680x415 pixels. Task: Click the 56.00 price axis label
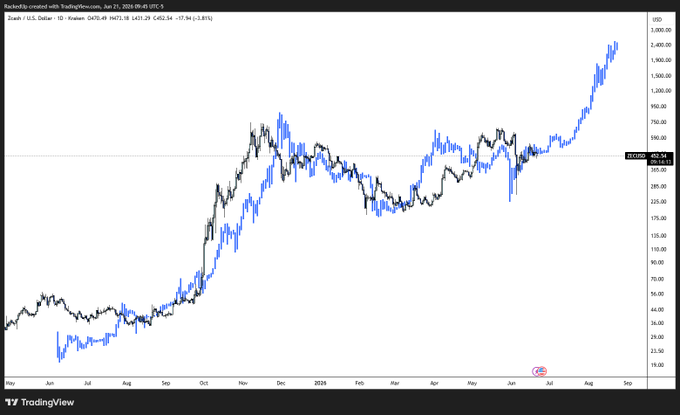657,294
